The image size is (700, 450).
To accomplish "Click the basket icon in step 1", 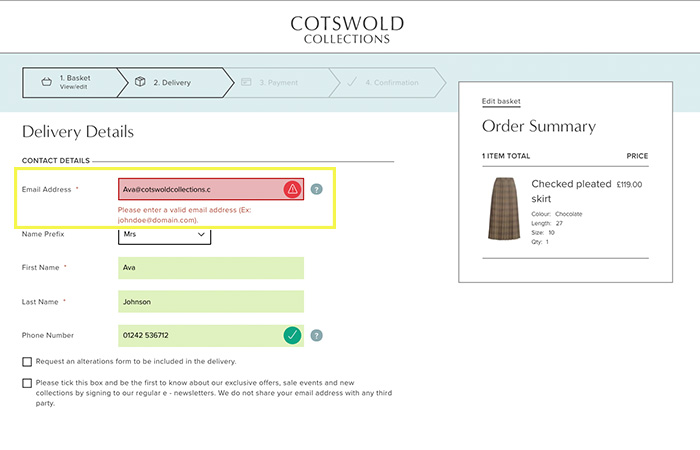I will (46, 82).
